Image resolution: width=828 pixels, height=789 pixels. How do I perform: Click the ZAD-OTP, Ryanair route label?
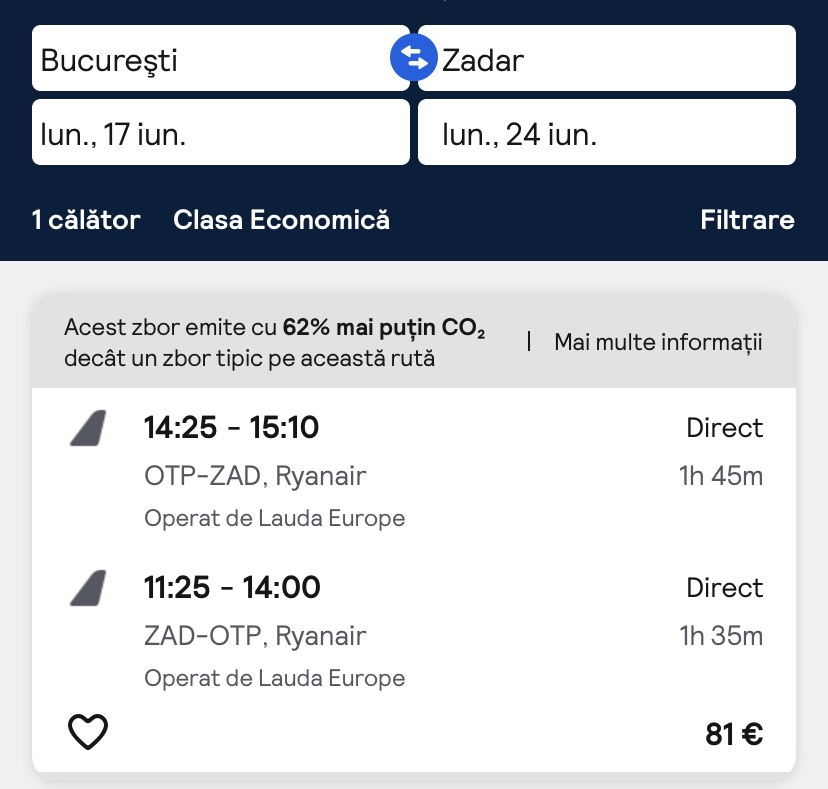click(x=255, y=635)
